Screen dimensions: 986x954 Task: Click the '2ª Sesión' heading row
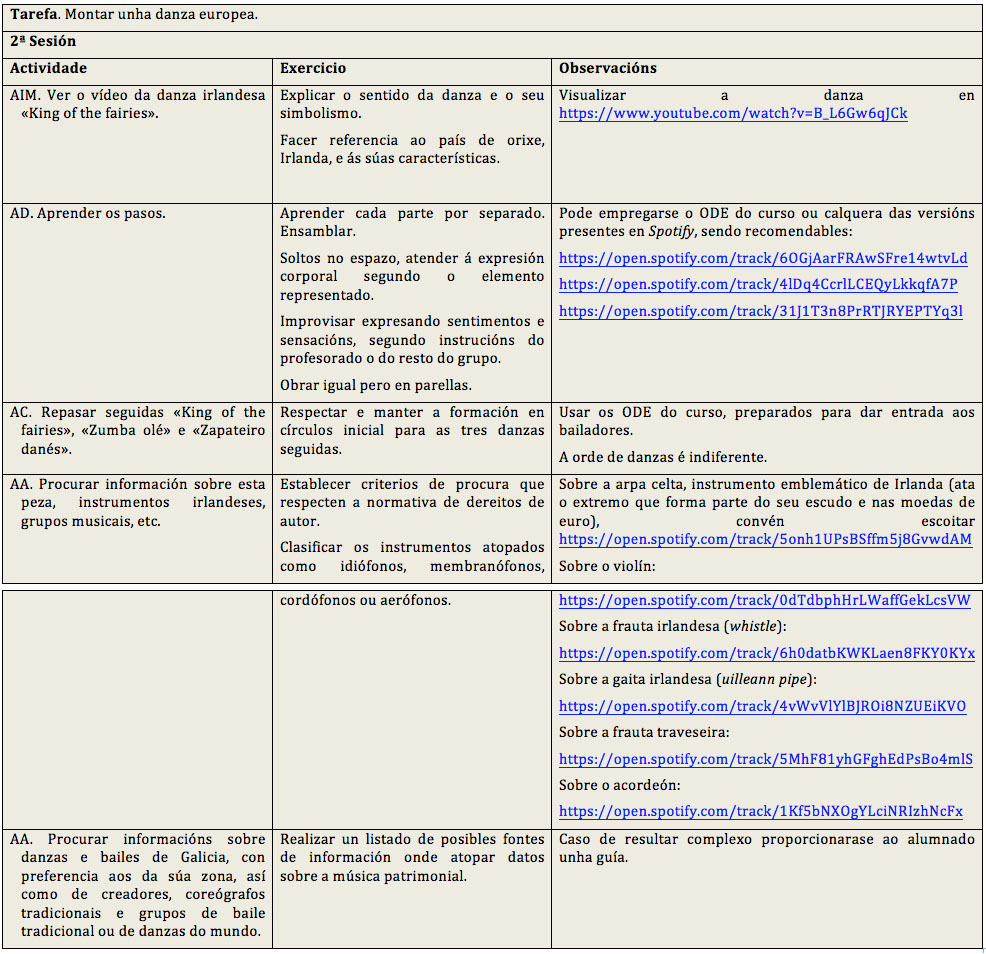[43, 42]
